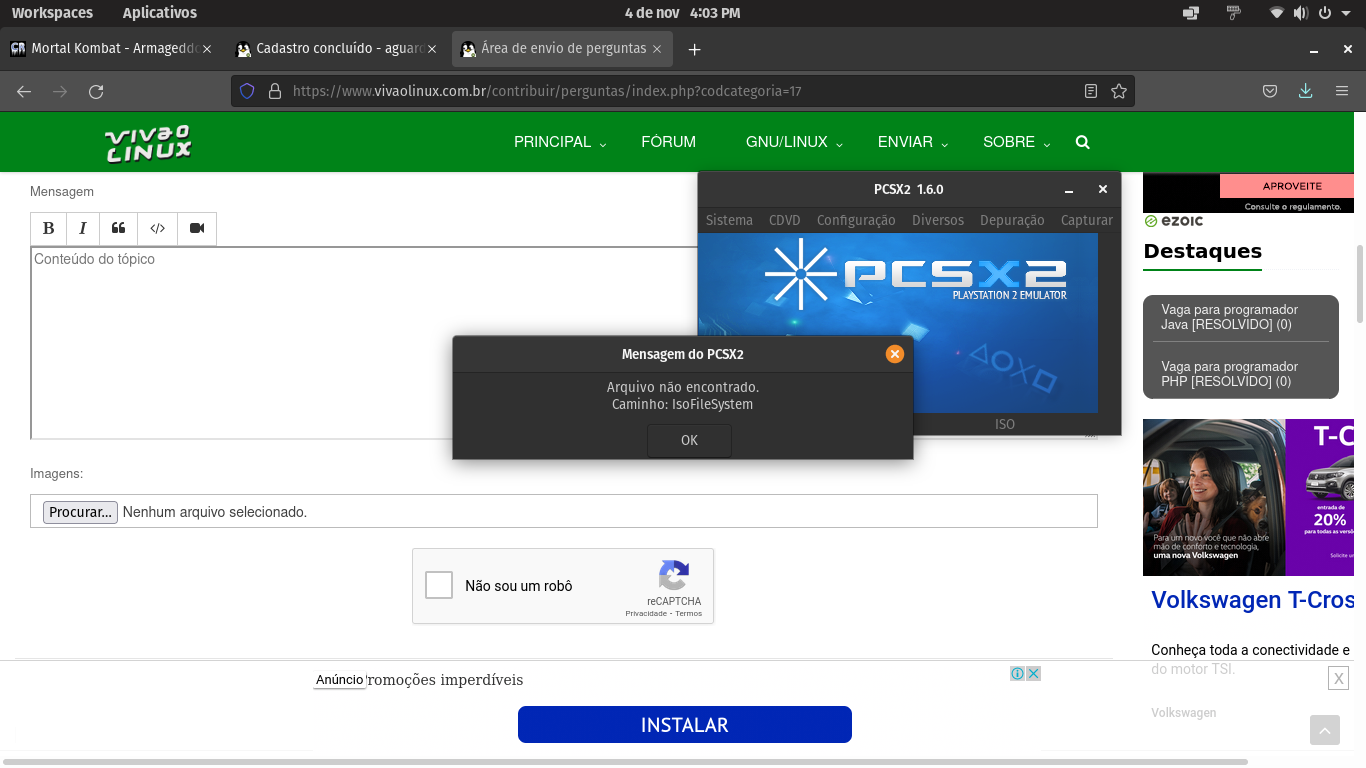
Task: Open the PCSX2 Sistema menu
Action: 729,220
